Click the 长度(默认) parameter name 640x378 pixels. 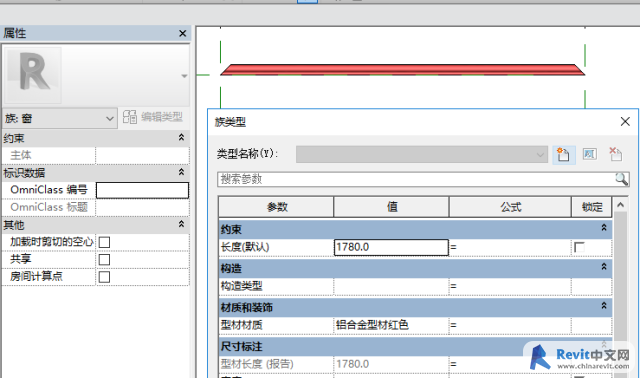pos(245,247)
